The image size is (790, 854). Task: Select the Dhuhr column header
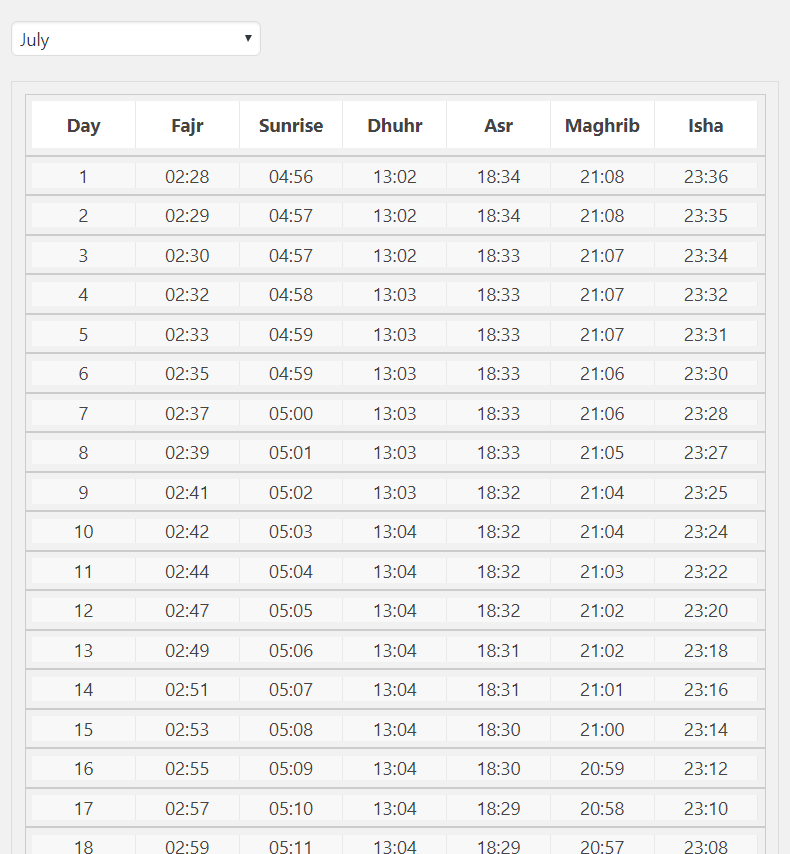[x=394, y=125]
